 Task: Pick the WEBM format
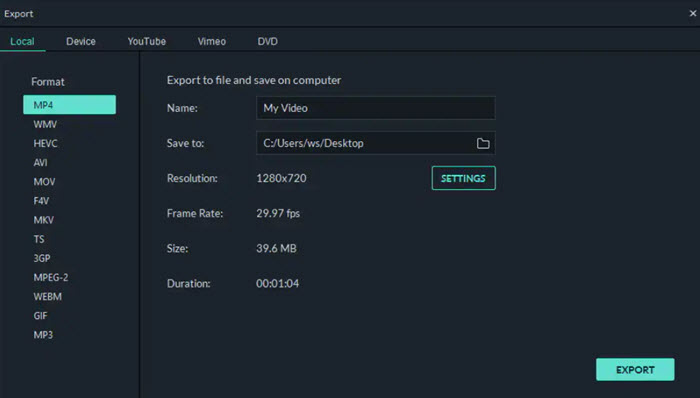click(x=48, y=297)
